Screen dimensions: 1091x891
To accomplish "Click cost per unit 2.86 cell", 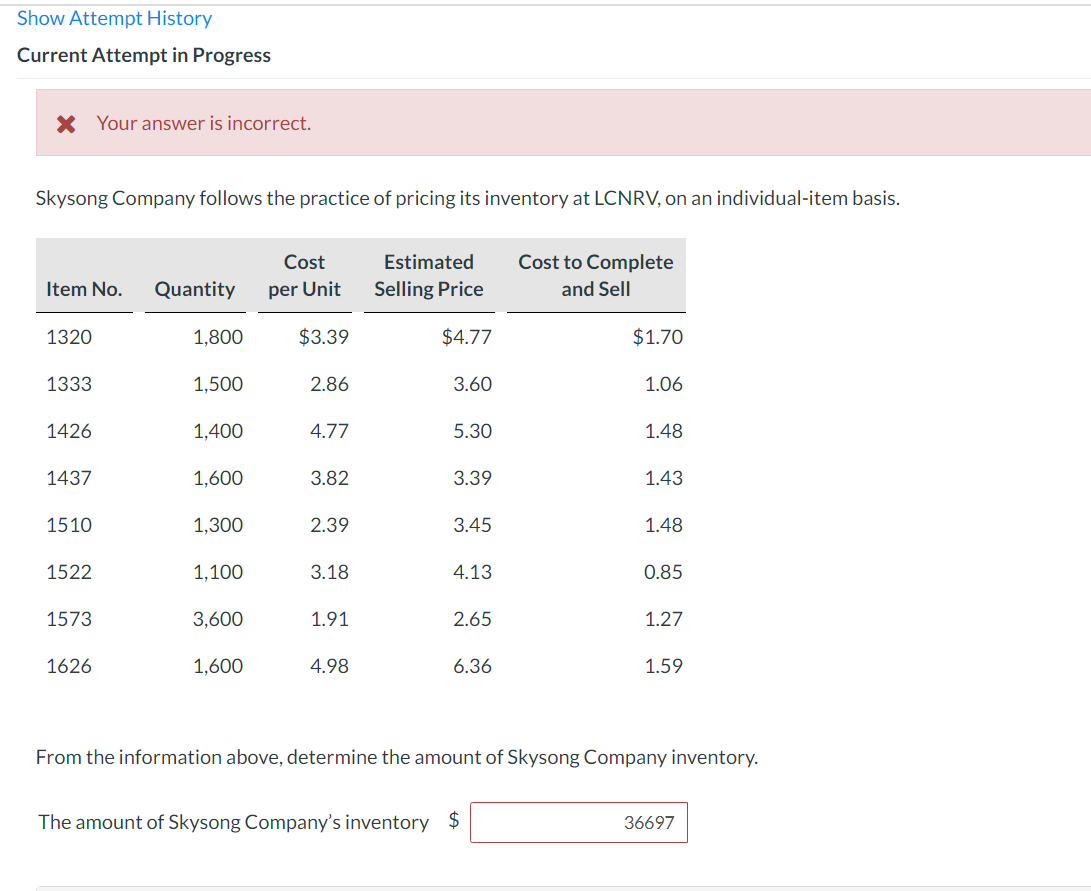I will [329, 384].
